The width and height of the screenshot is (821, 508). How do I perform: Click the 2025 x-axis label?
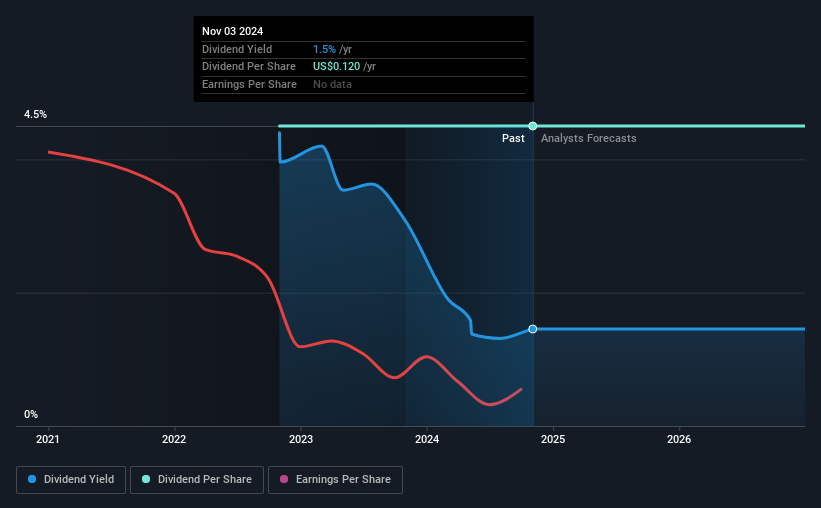[x=553, y=439]
